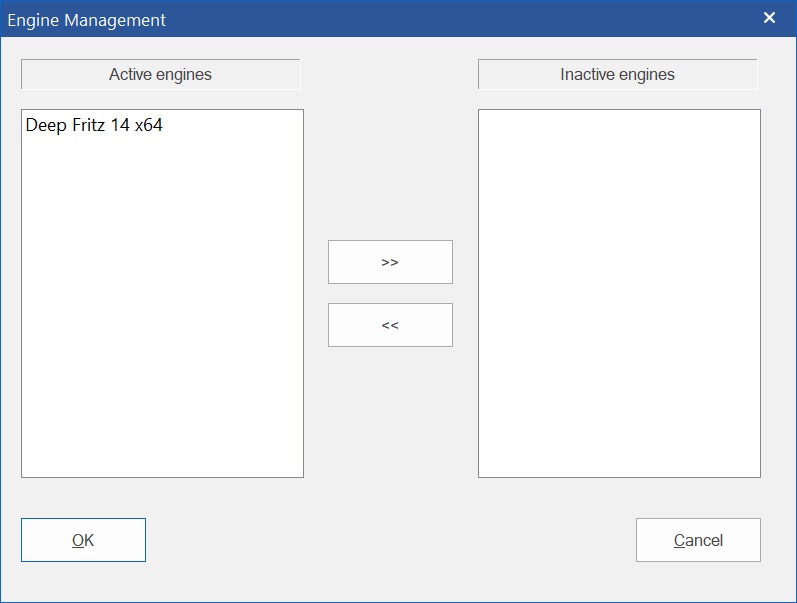
Task: Close the Engine Management dialog
Action: point(769,18)
